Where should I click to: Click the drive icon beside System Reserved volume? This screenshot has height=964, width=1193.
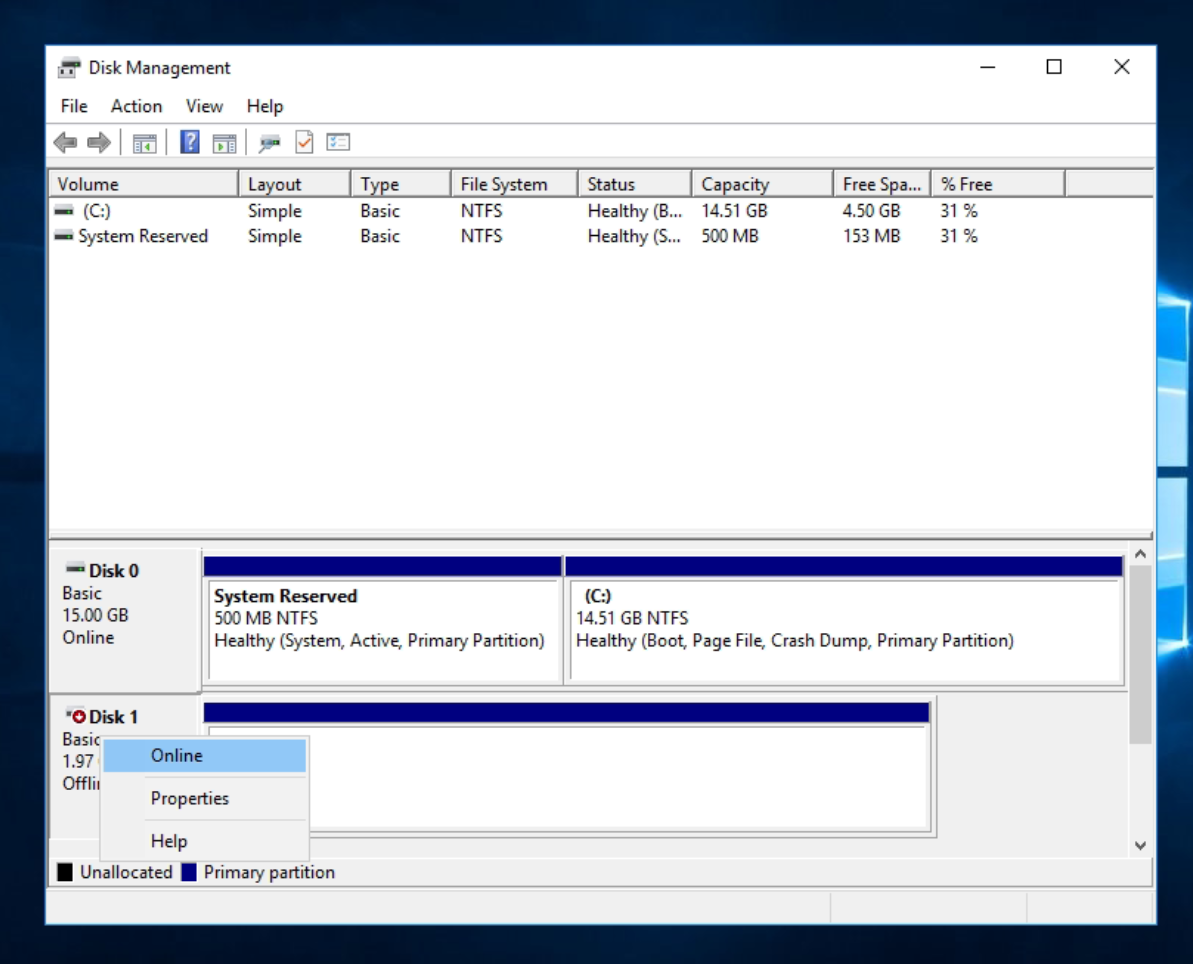point(64,237)
